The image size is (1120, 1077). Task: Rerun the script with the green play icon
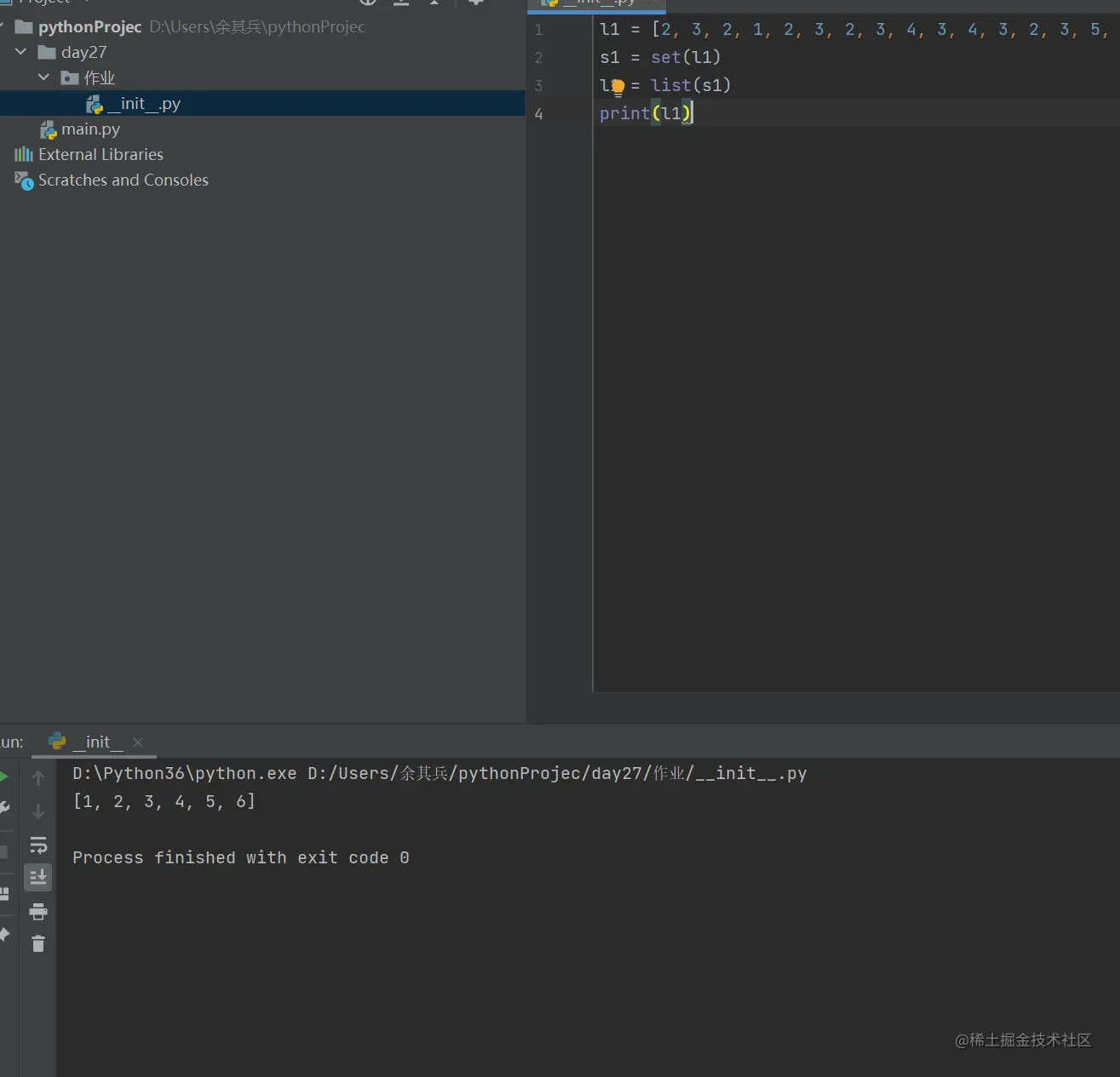click(3, 776)
